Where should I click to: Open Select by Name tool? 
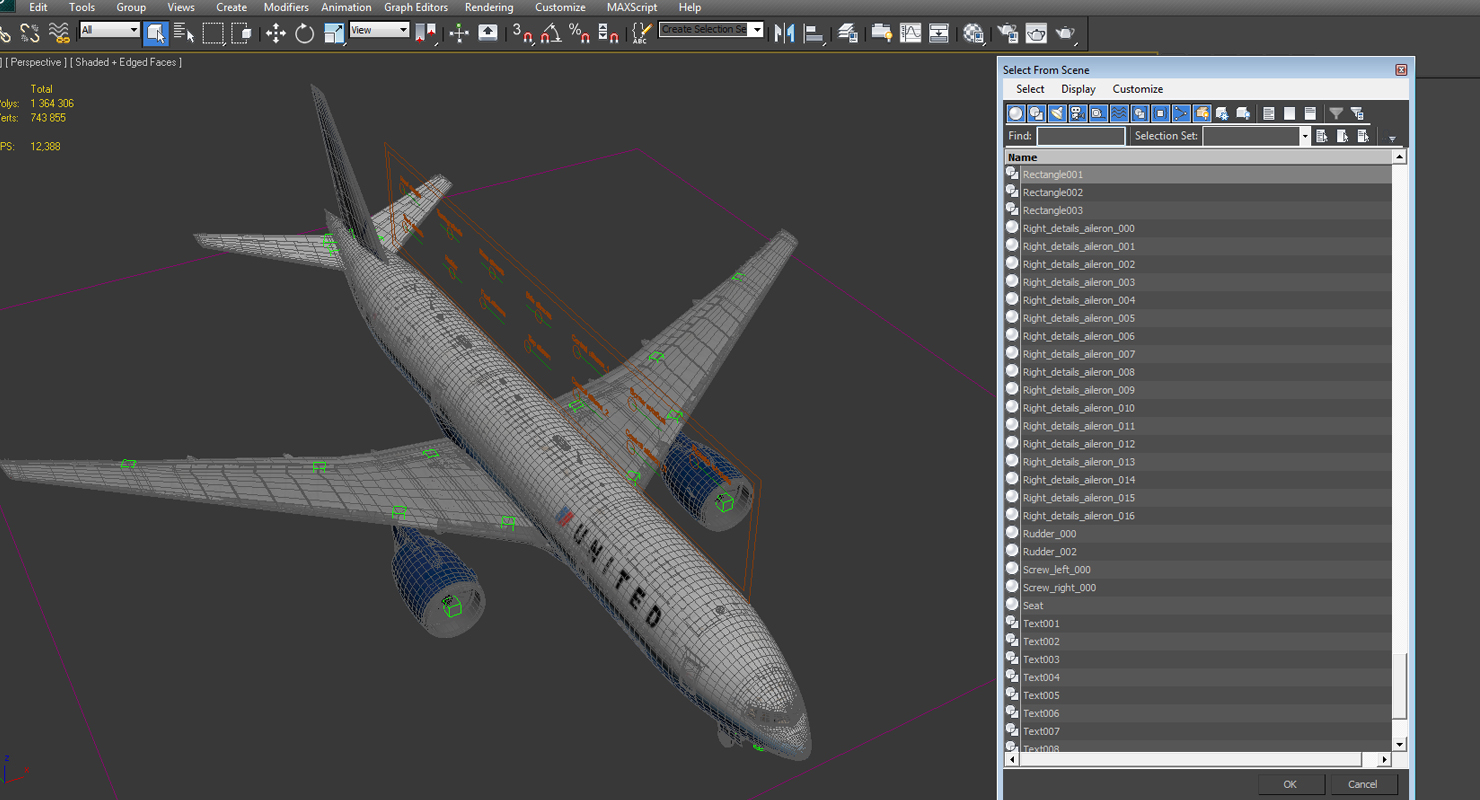(x=184, y=33)
